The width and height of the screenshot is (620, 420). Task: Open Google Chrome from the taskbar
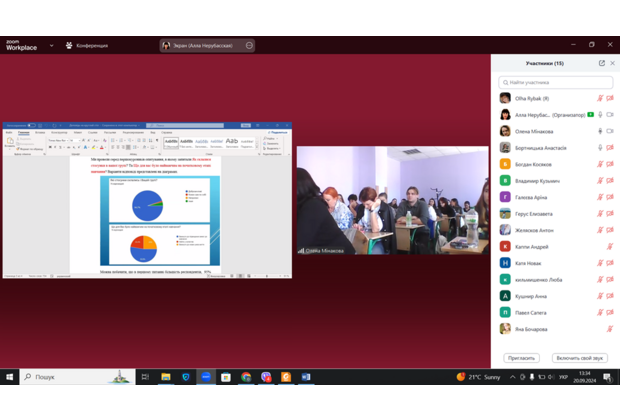tap(246, 377)
